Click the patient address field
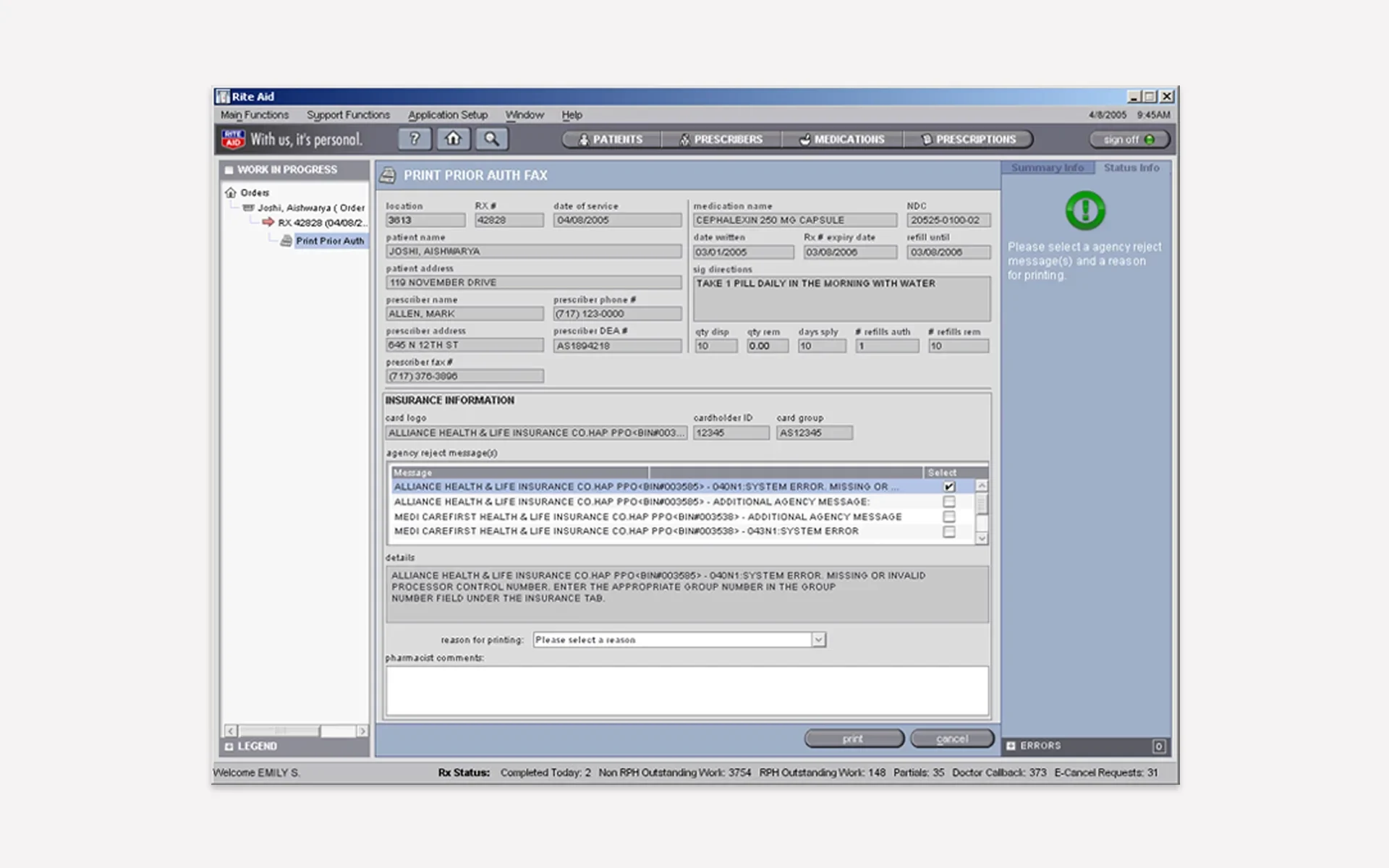The height and width of the screenshot is (868, 1389). coord(533,282)
